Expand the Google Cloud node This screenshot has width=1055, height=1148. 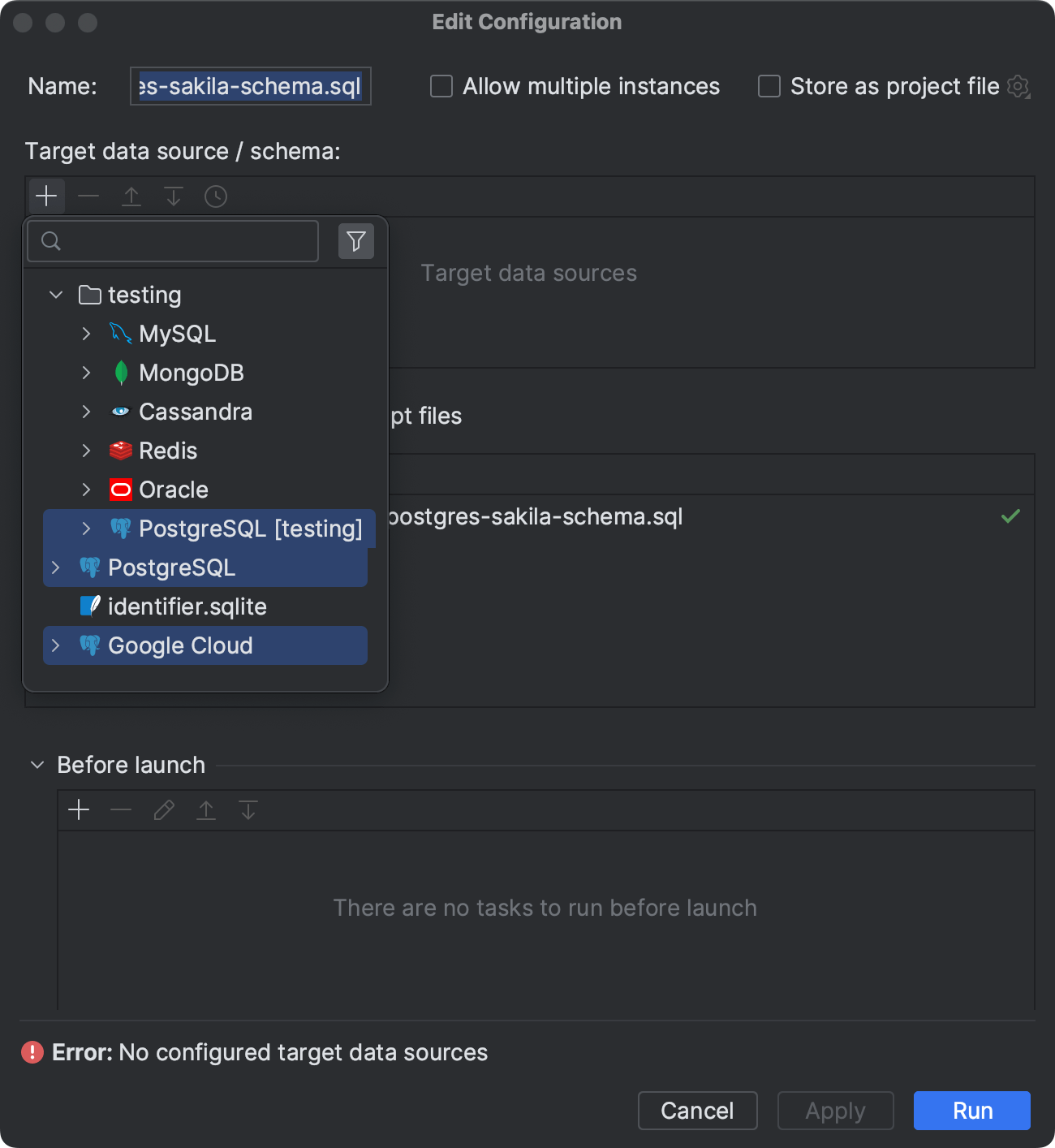[55, 645]
